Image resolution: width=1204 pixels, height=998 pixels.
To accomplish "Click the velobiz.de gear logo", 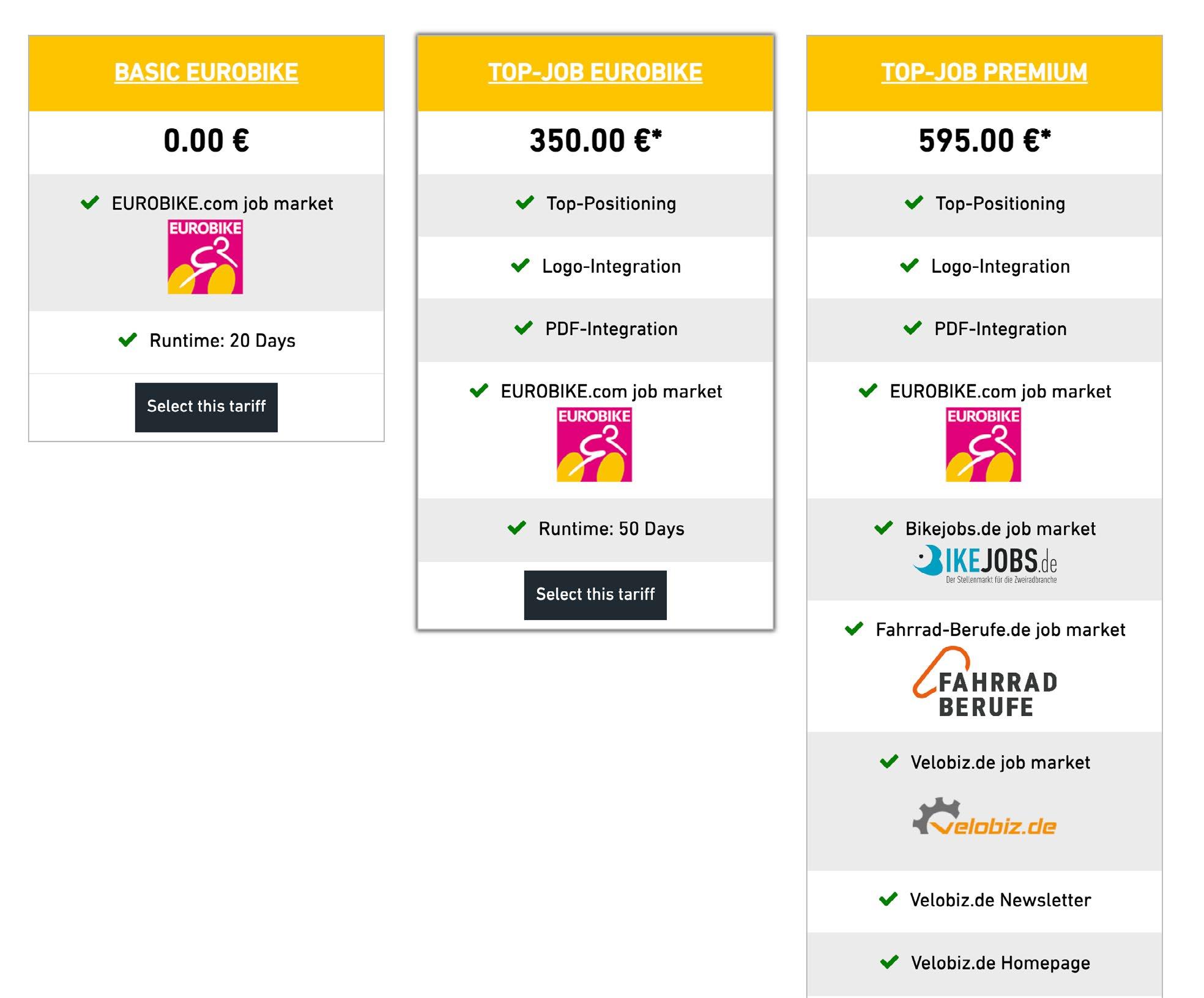I will [x=984, y=816].
